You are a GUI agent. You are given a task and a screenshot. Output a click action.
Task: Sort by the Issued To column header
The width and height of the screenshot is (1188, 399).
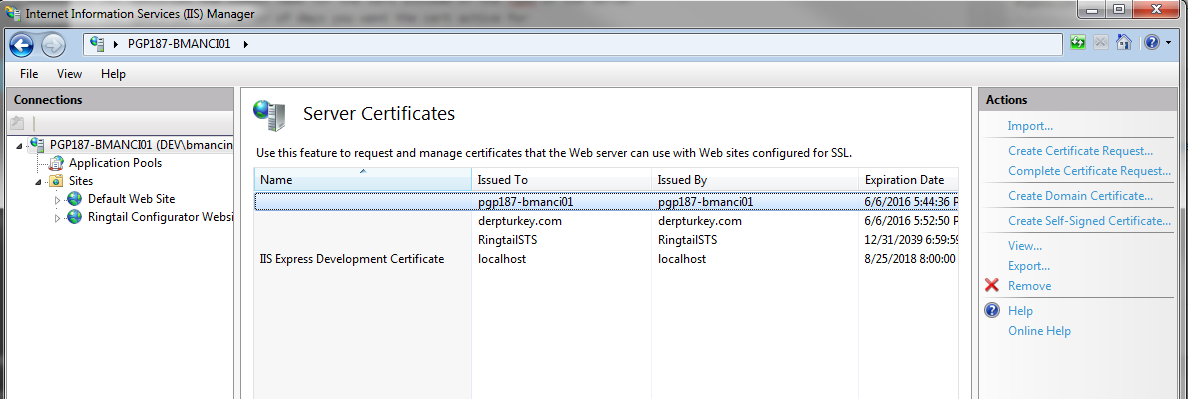561,179
